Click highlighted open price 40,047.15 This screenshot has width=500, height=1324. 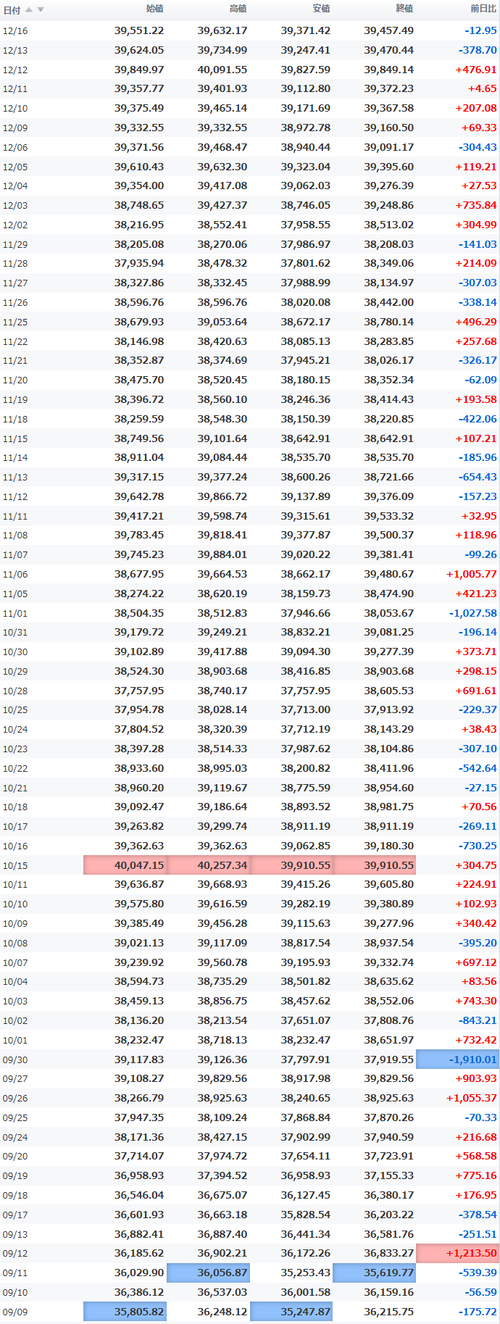click(125, 865)
